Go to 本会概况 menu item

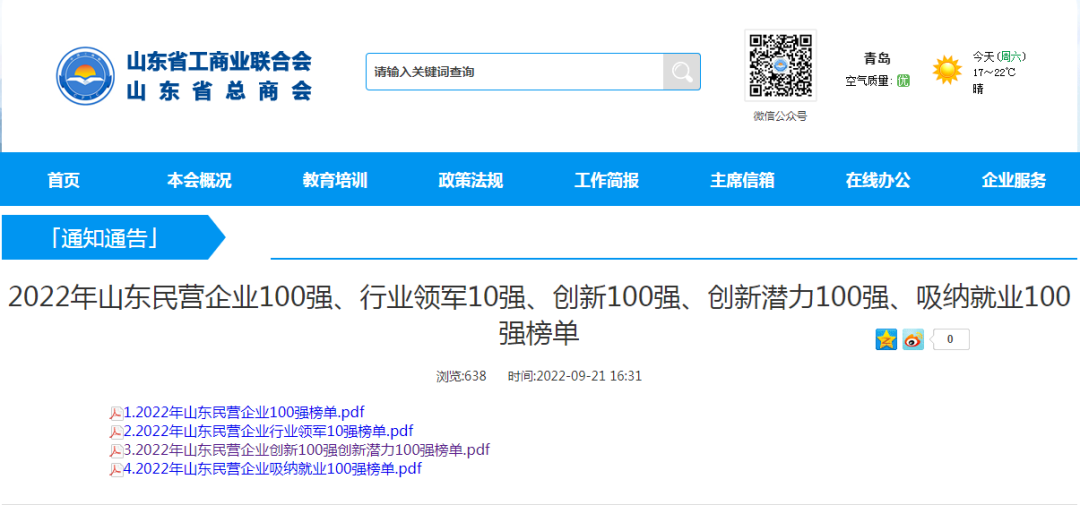coord(199,181)
